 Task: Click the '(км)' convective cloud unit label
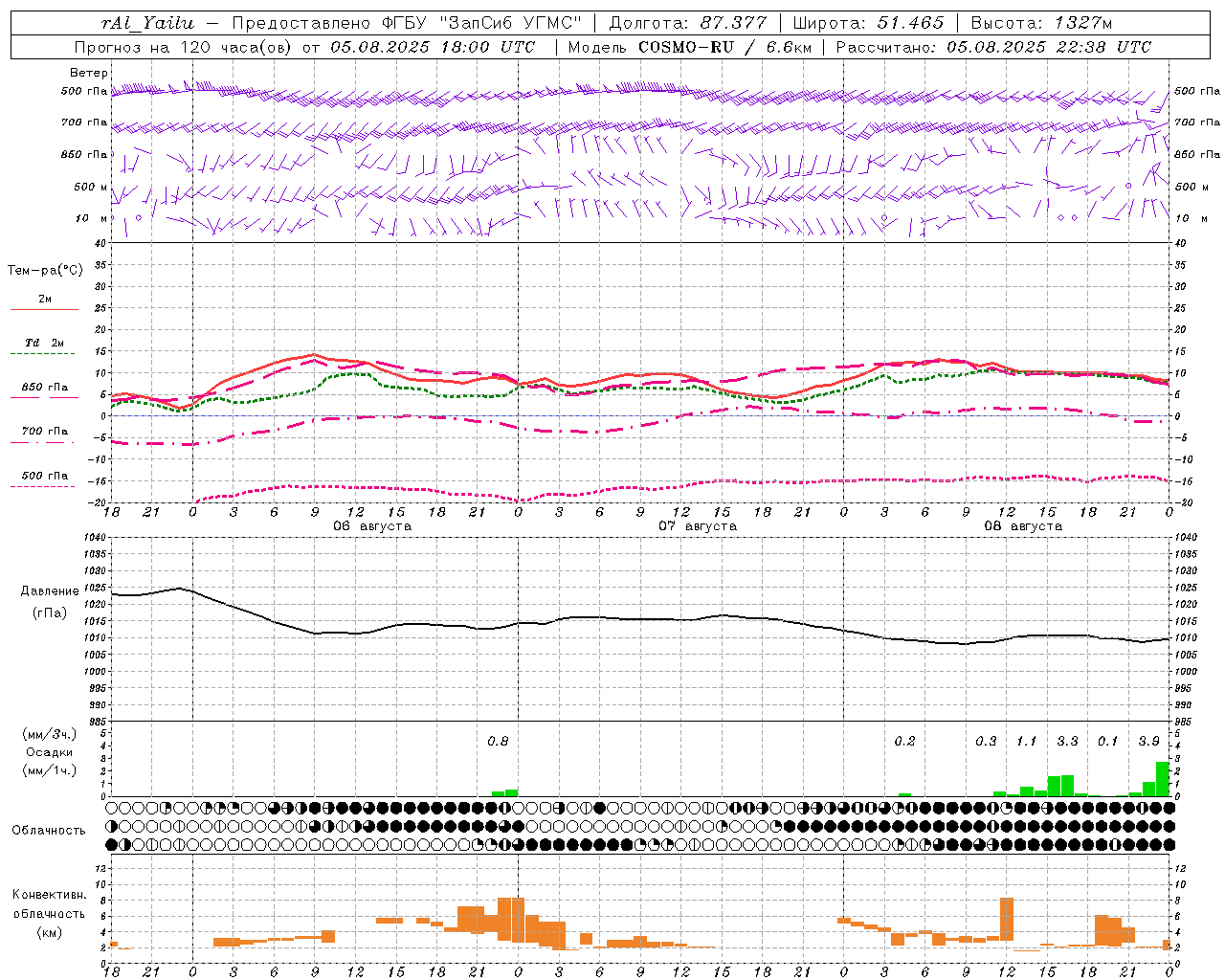49,932
